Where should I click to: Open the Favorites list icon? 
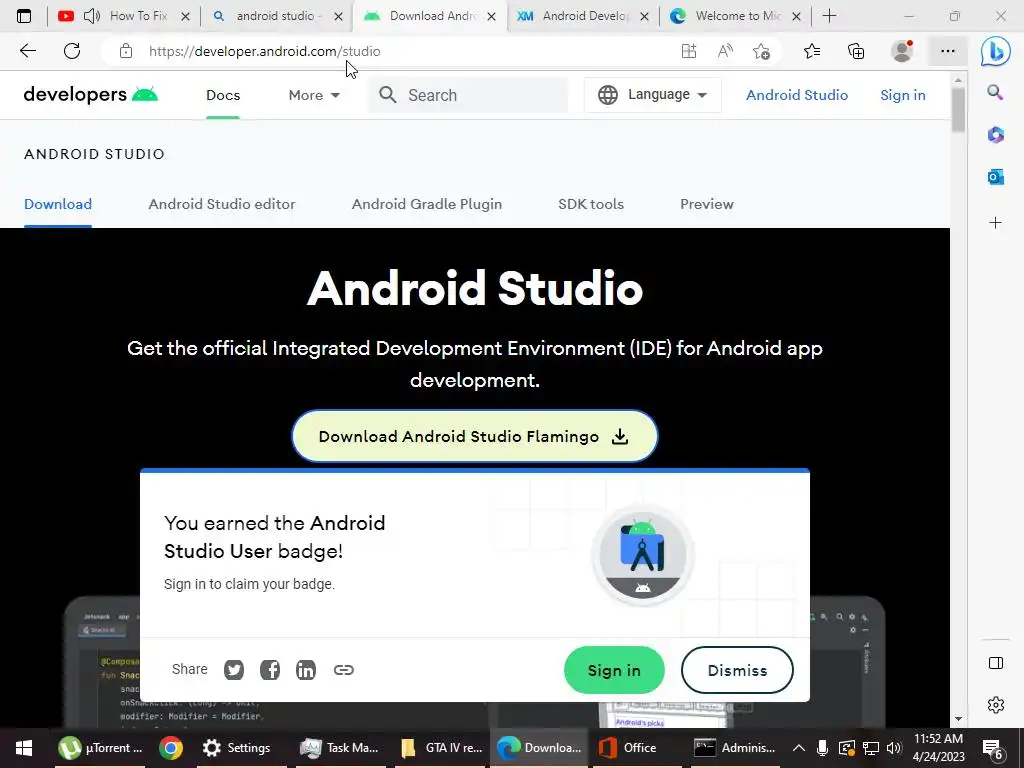coord(812,51)
